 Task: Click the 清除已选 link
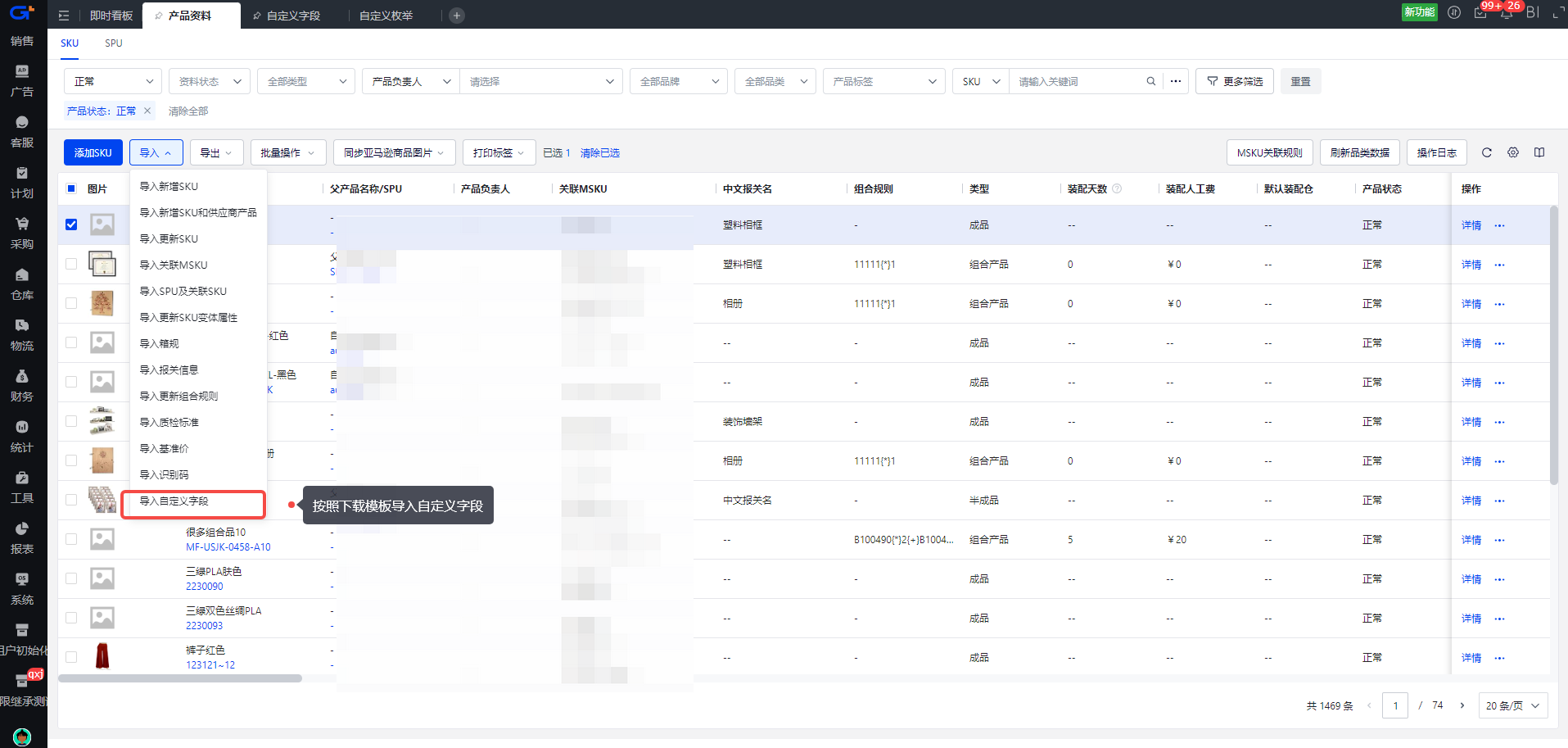point(599,153)
